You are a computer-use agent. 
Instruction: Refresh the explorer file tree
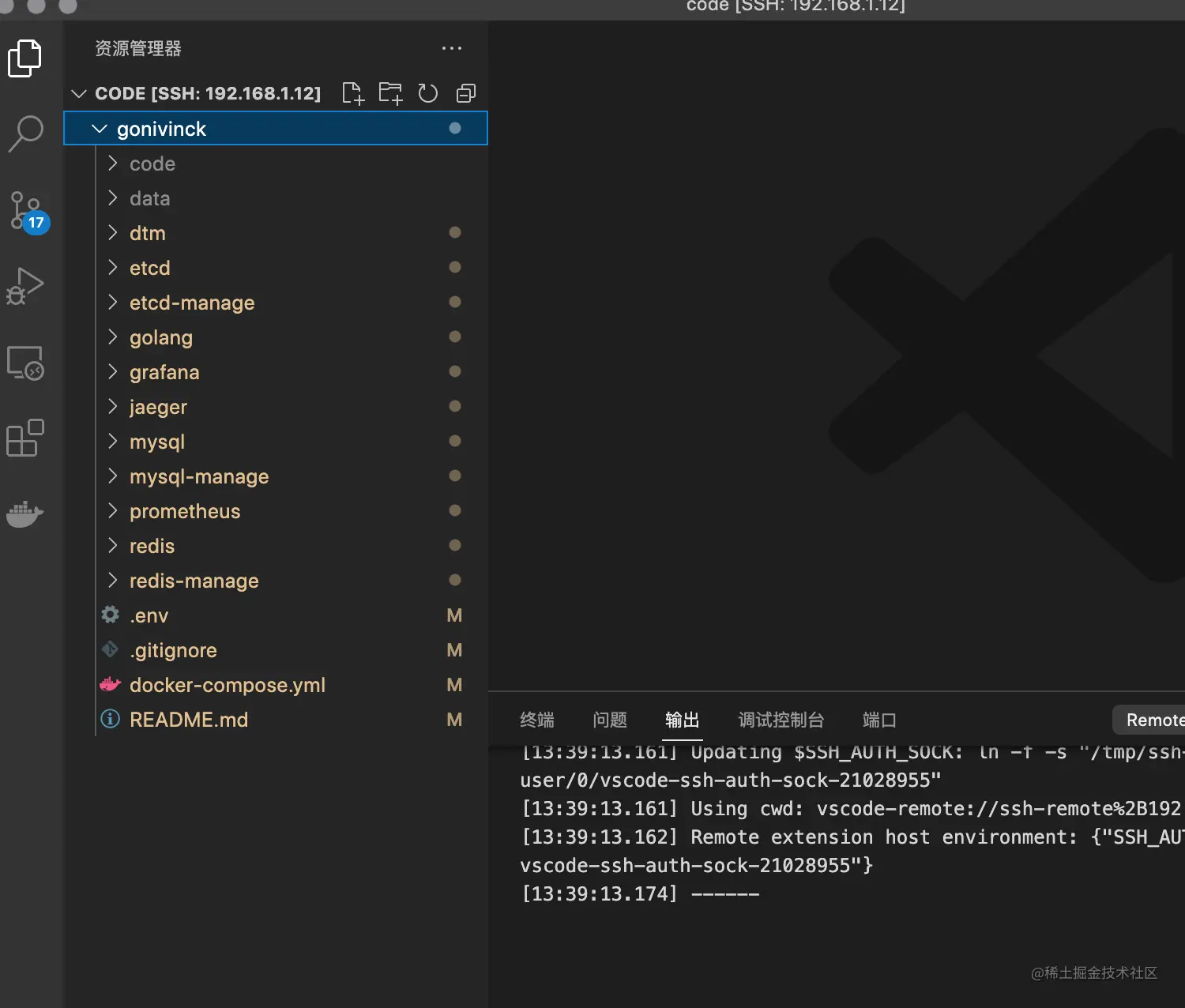(428, 93)
